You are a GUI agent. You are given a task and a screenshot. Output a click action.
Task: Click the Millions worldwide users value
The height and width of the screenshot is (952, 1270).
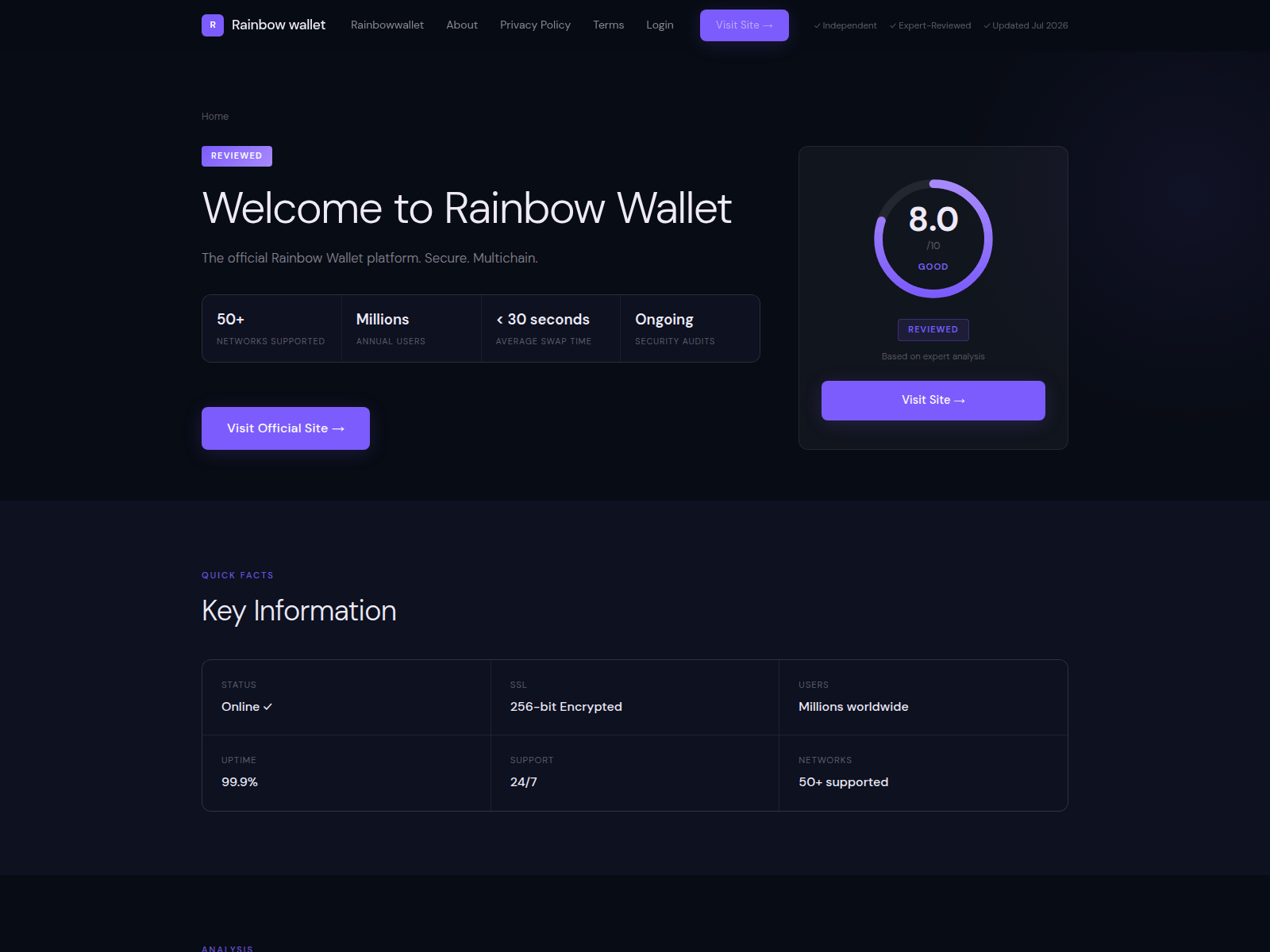click(x=853, y=707)
